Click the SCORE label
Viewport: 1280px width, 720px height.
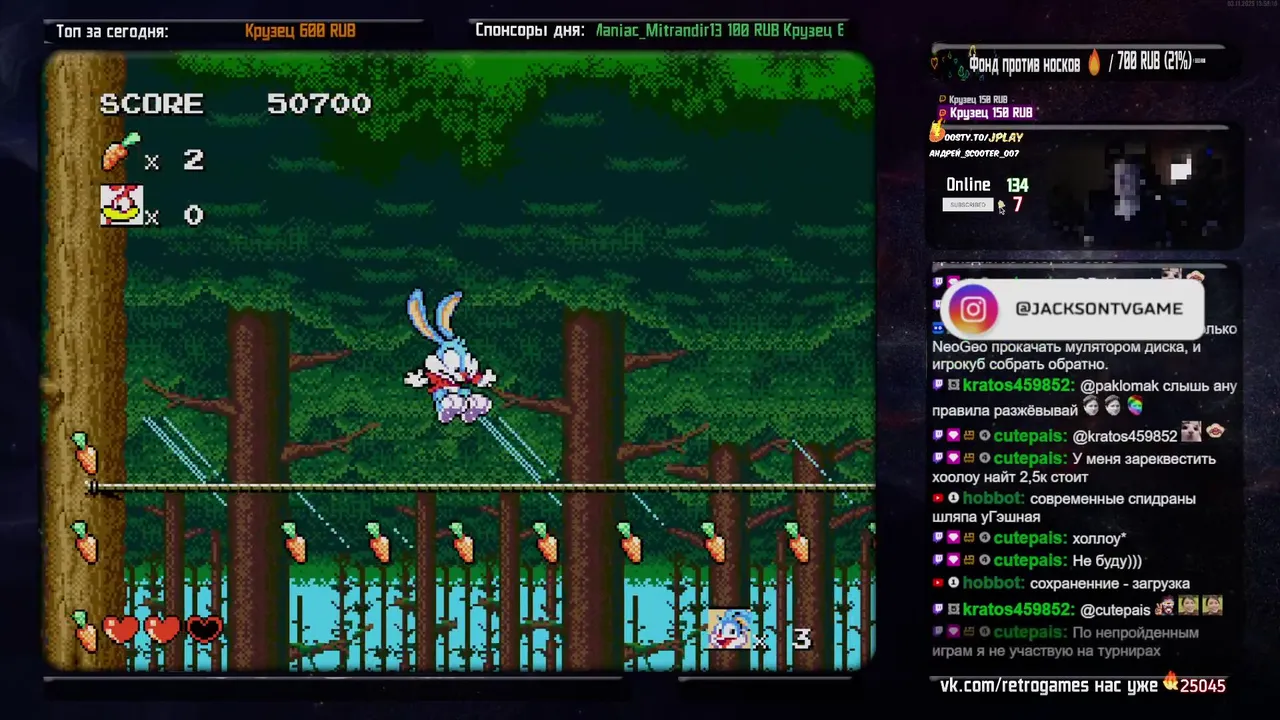point(151,104)
